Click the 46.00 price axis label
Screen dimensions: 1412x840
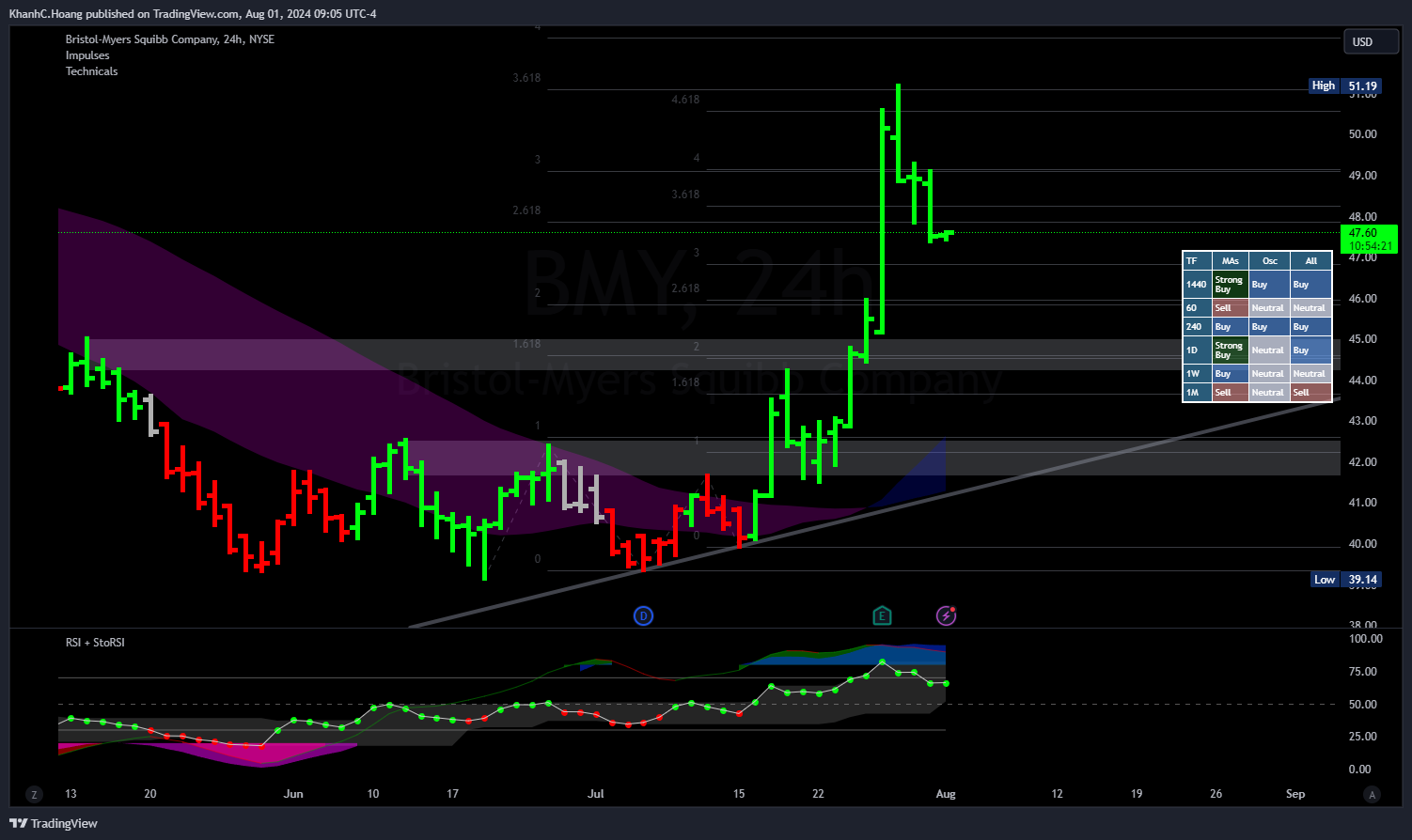1363,299
